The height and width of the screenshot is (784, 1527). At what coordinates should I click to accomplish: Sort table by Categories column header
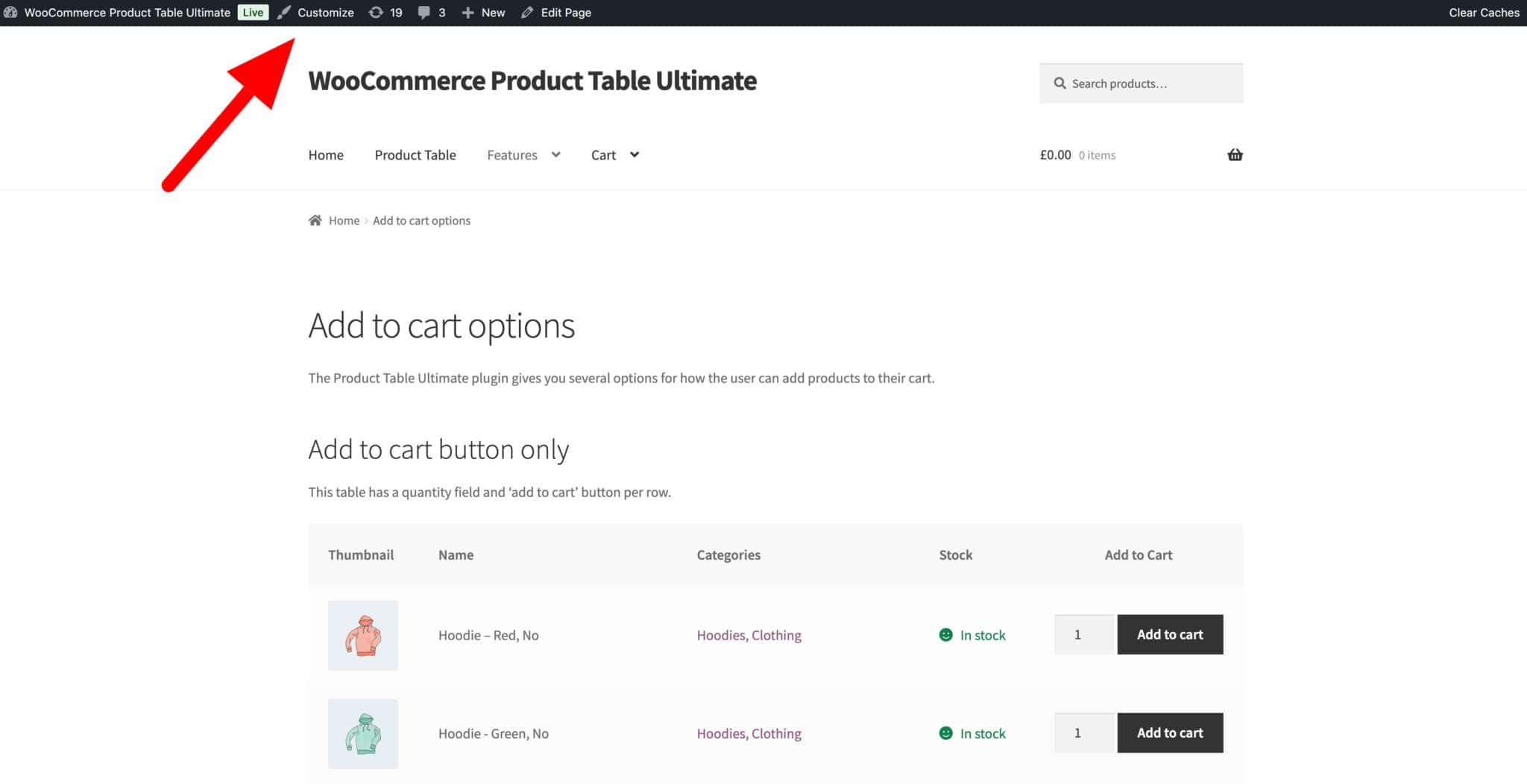coord(728,555)
